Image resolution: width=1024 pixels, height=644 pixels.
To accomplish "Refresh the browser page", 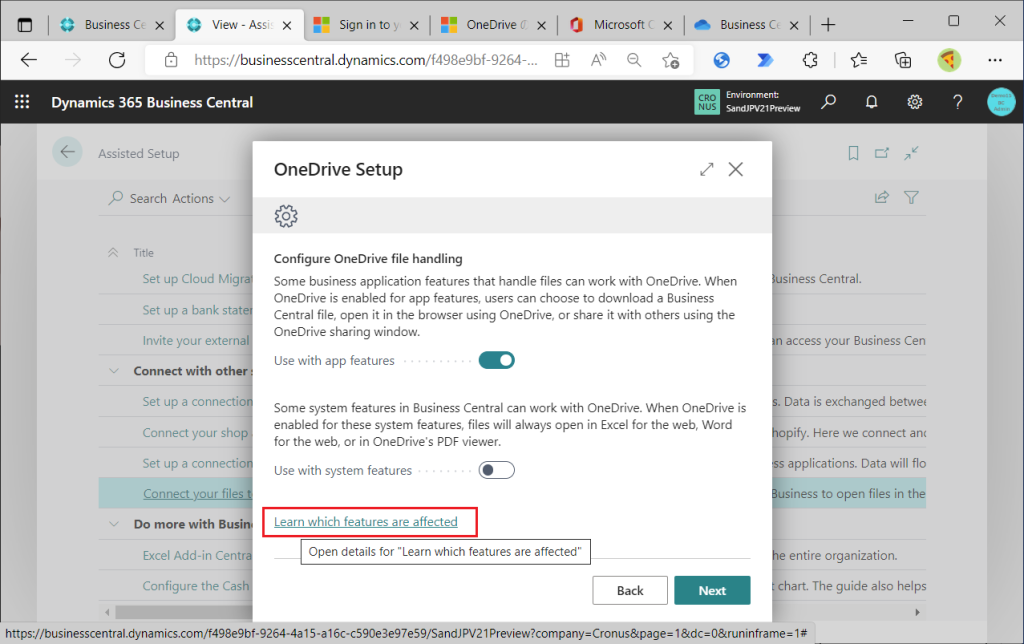I will coord(117,60).
